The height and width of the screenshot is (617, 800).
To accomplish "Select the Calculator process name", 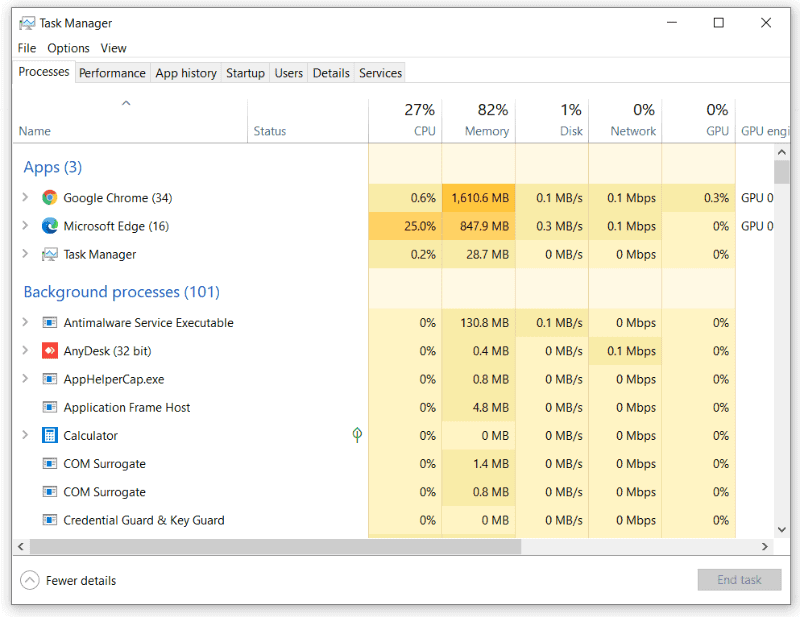I will (90, 436).
